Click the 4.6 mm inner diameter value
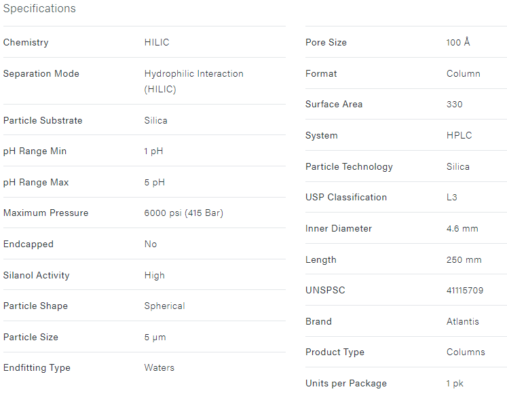The height and width of the screenshot is (400, 507). [x=462, y=229]
